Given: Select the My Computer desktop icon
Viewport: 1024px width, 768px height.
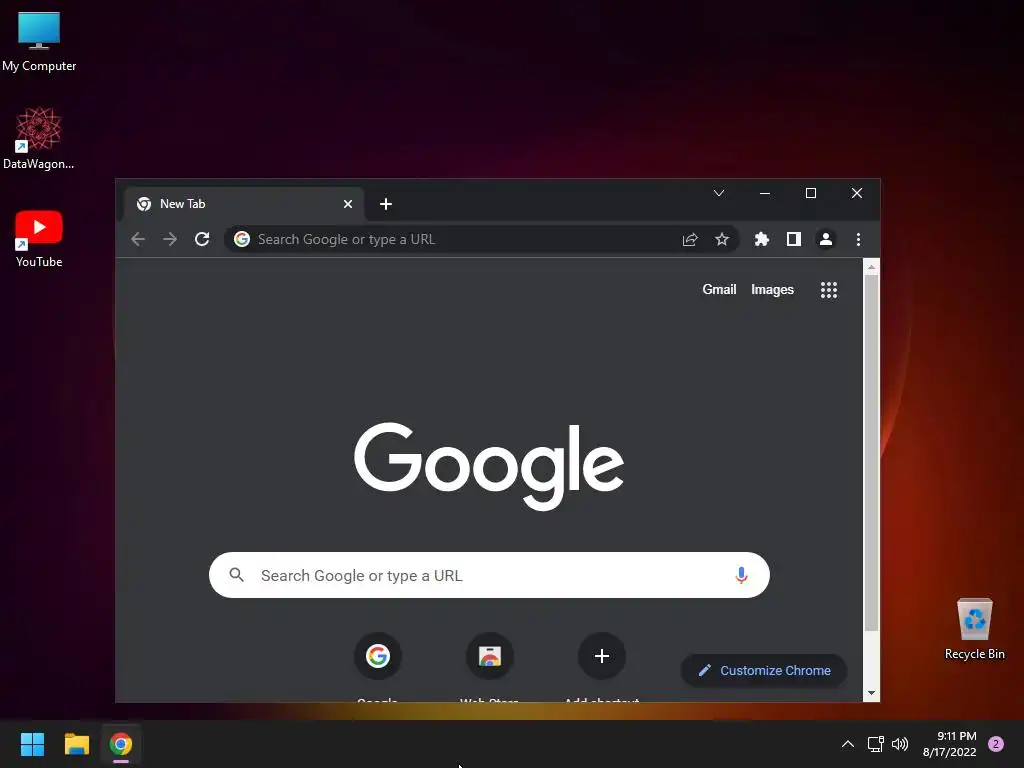Looking at the screenshot, I should point(39,40).
